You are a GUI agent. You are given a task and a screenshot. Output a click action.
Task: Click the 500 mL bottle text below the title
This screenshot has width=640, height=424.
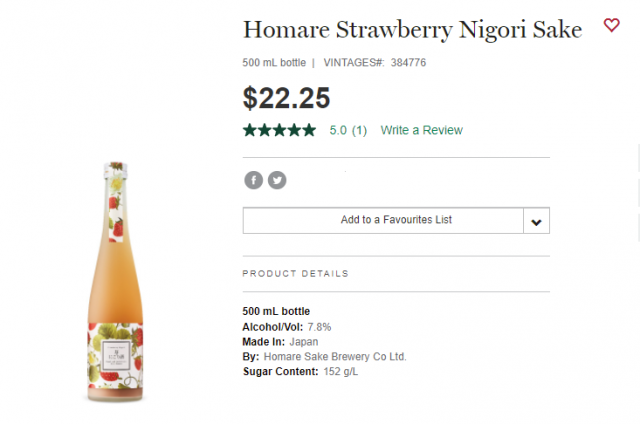coord(274,62)
